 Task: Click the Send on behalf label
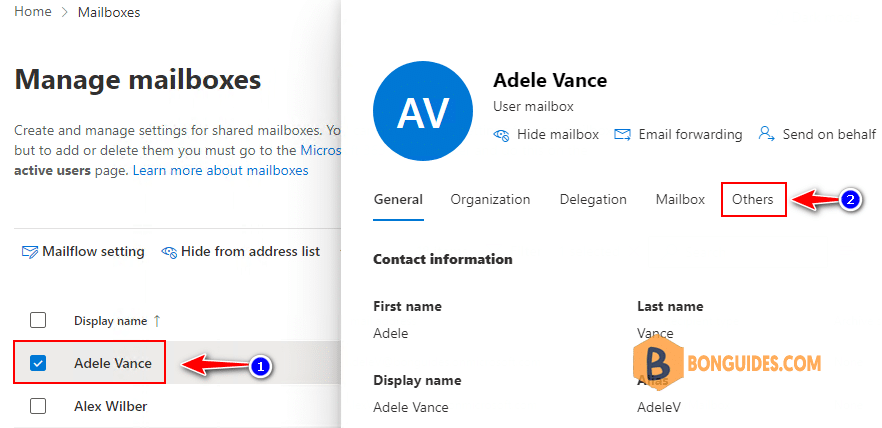pos(829,135)
